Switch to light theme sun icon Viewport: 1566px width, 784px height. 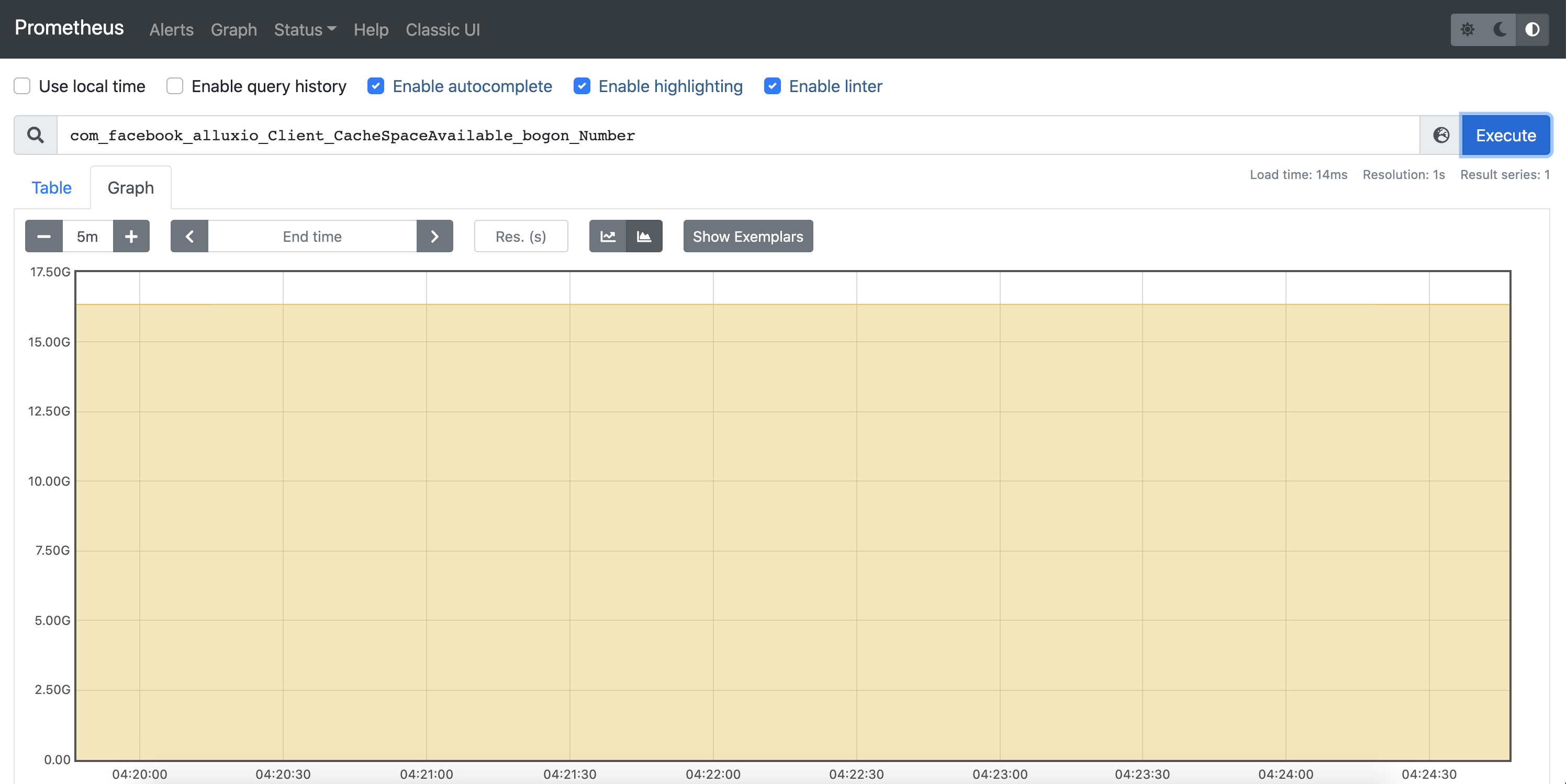(1468, 29)
